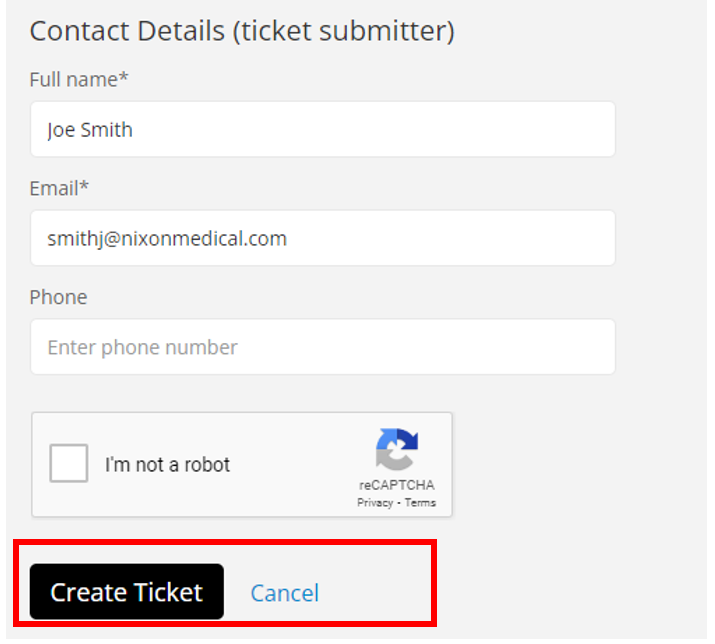The height and width of the screenshot is (644, 715).
Task: Focus the Phone number input field
Action: point(322,347)
